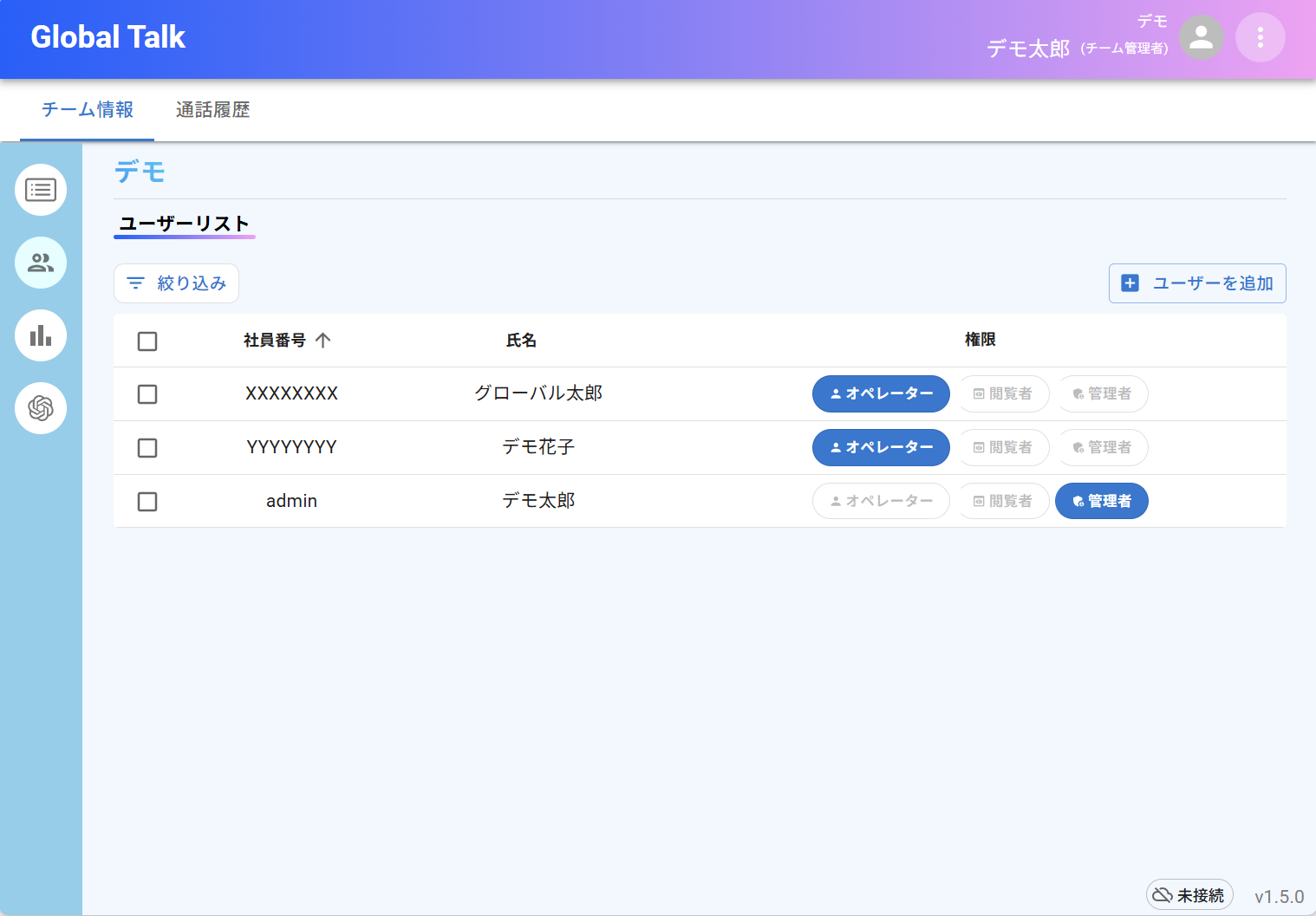Image resolution: width=1316 pixels, height=916 pixels.
Task: Toggle the select-all header checkbox
Action: click(x=147, y=341)
